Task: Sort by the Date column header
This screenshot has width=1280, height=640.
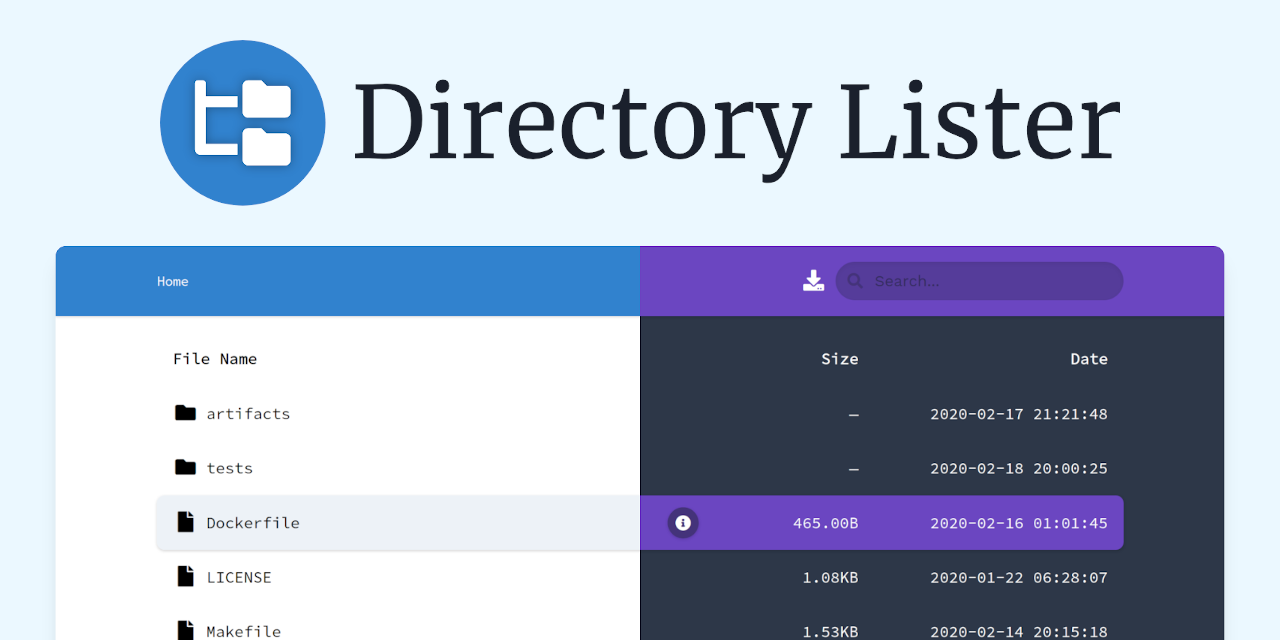Action: coord(1088,358)
